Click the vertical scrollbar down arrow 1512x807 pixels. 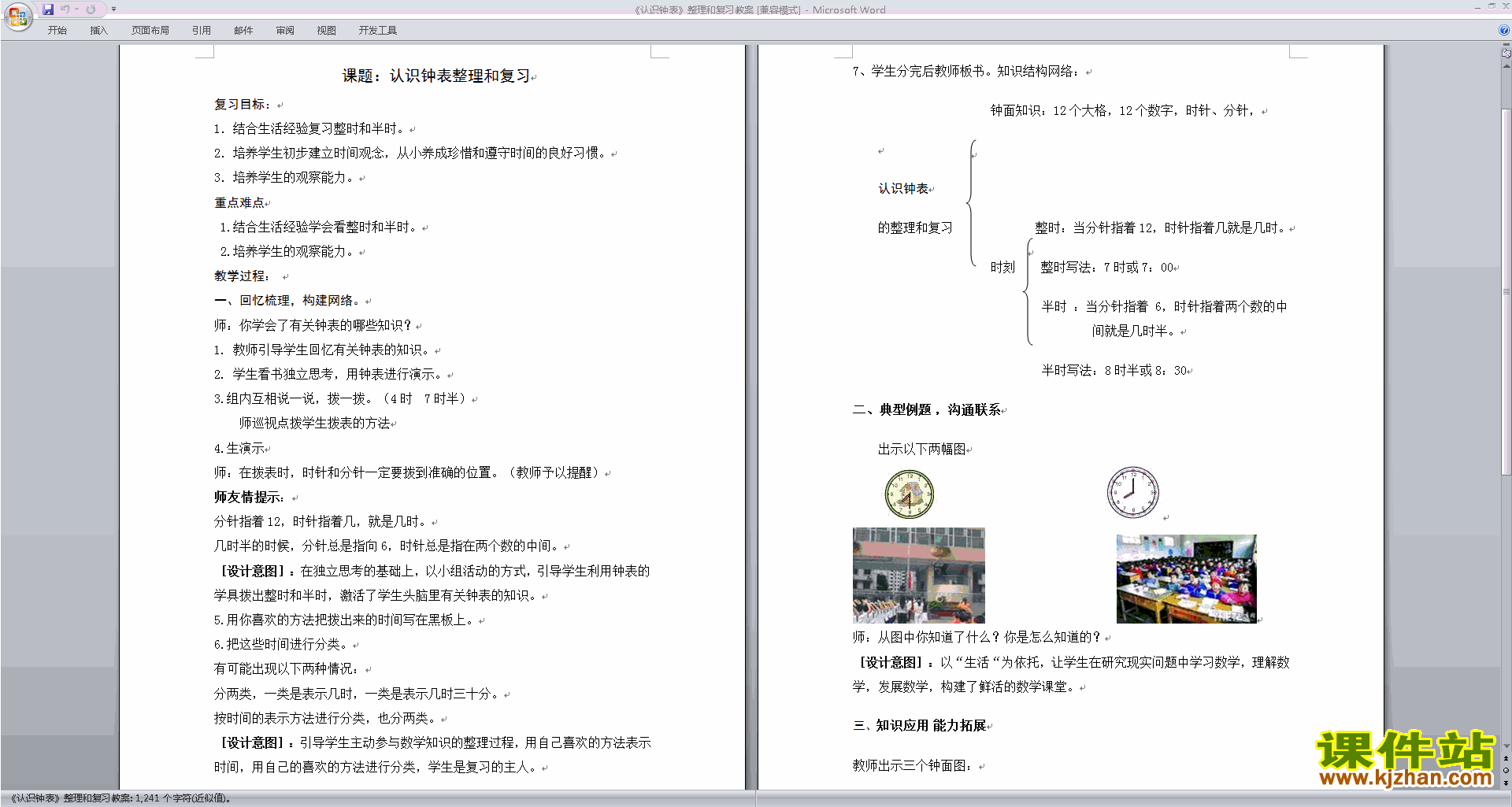1506,746
